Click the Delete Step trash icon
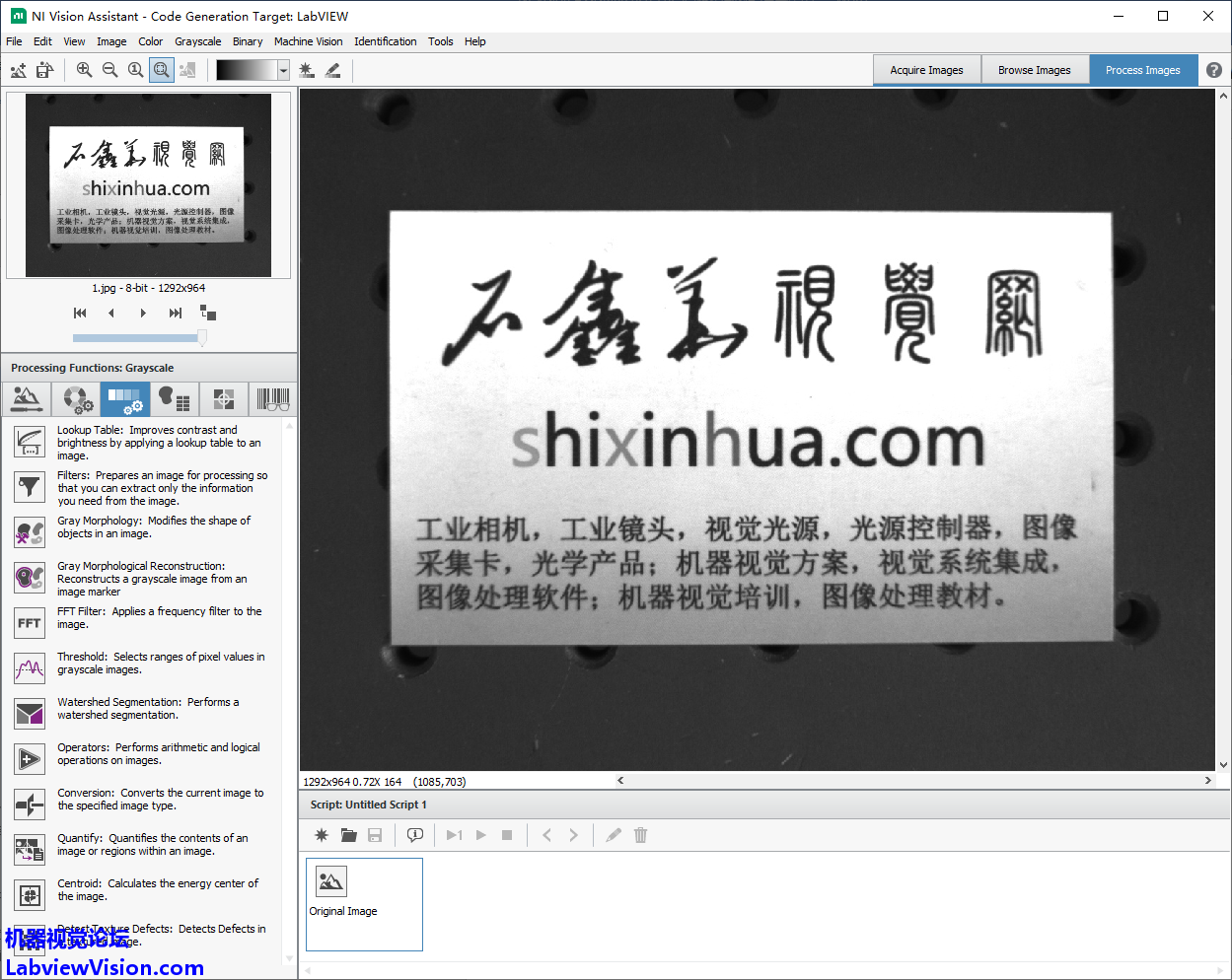 click(640, 835)
